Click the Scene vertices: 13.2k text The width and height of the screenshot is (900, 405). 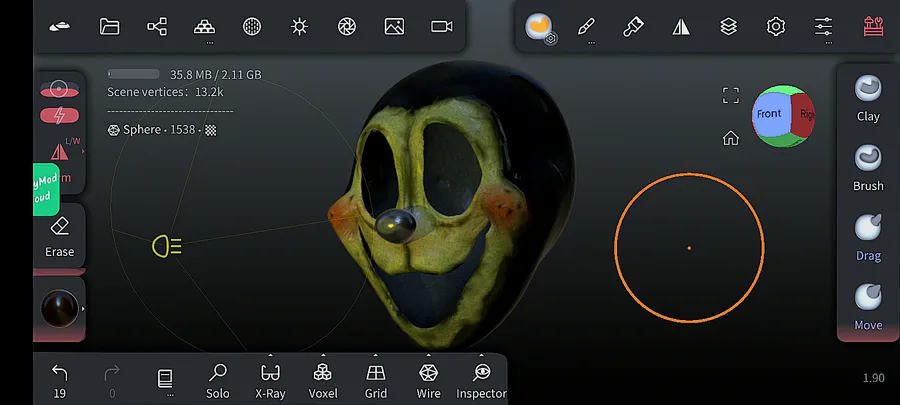[165, 92]
